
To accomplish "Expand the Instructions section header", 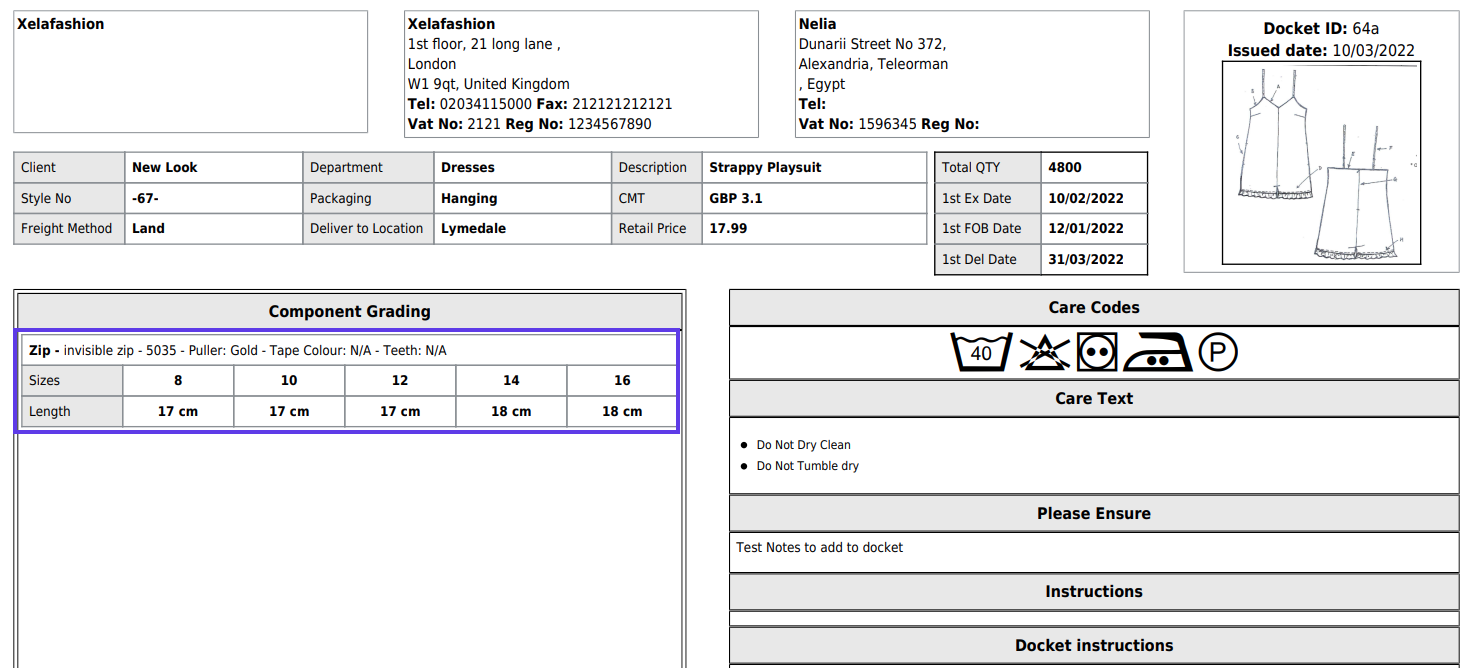I will click(1094, 591).
